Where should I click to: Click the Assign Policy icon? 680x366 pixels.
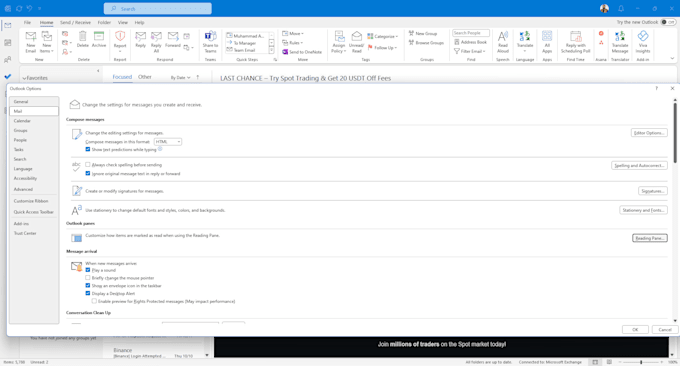pos(339,36)
